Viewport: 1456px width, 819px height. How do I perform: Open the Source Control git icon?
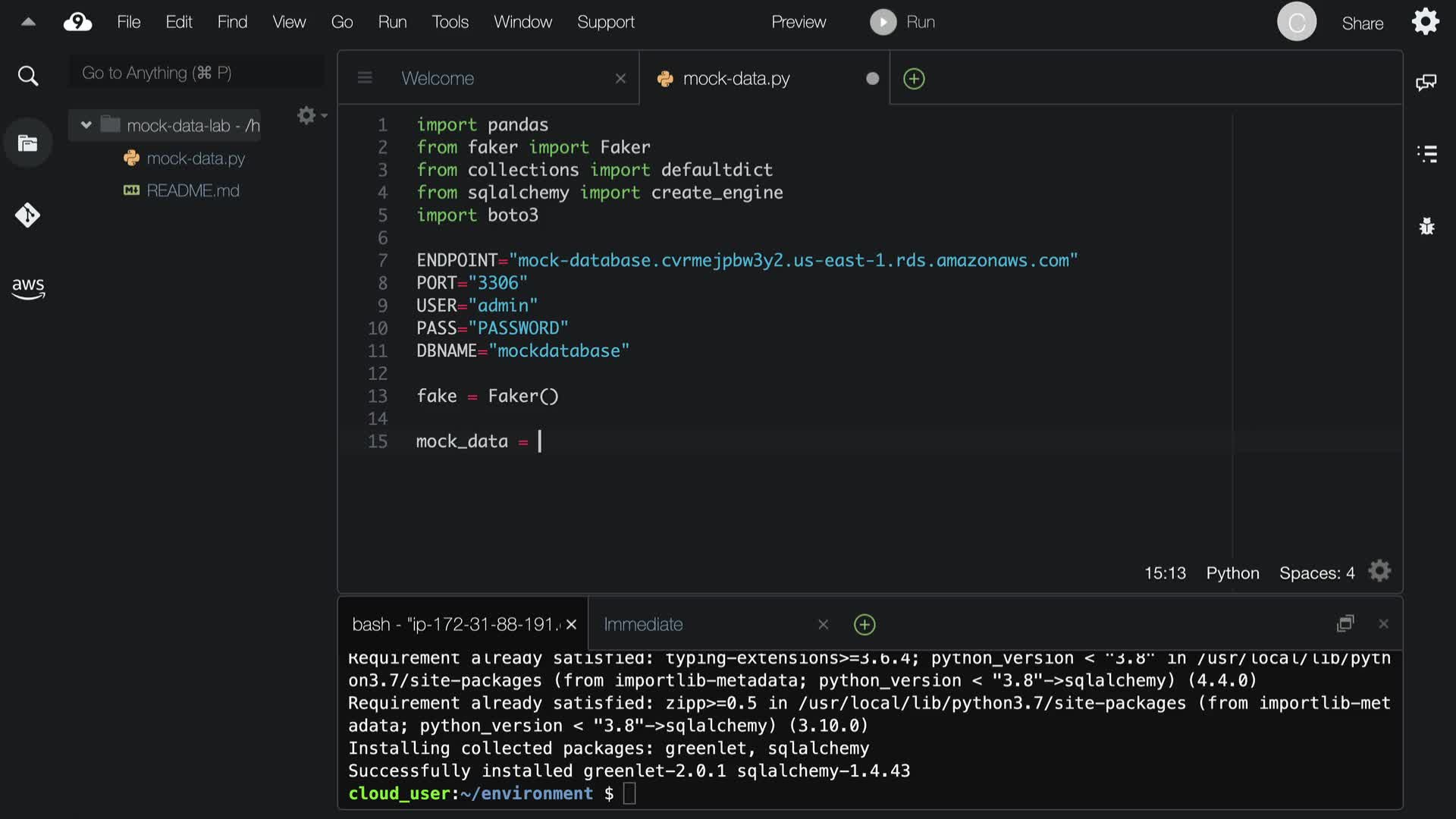point(28,215)
